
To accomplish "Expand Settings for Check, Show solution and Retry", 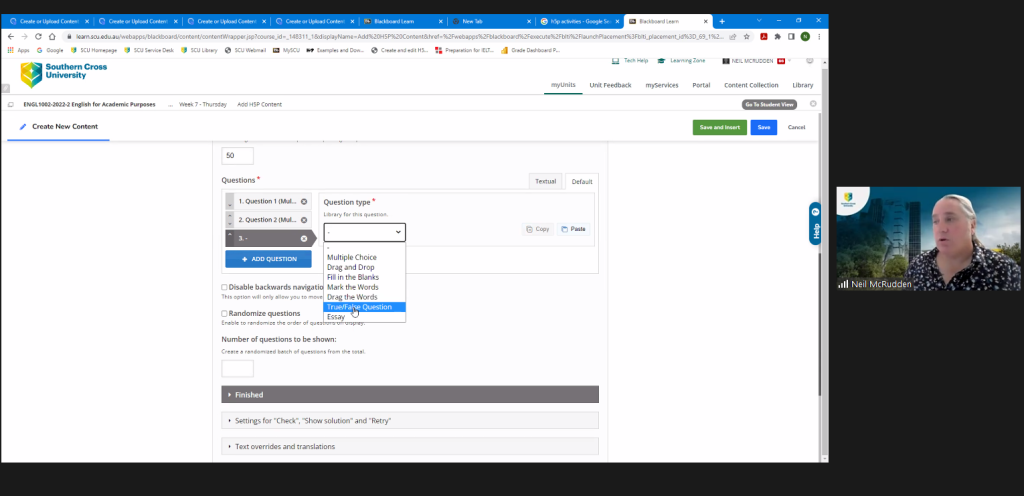I will click(x=410, y=421).
